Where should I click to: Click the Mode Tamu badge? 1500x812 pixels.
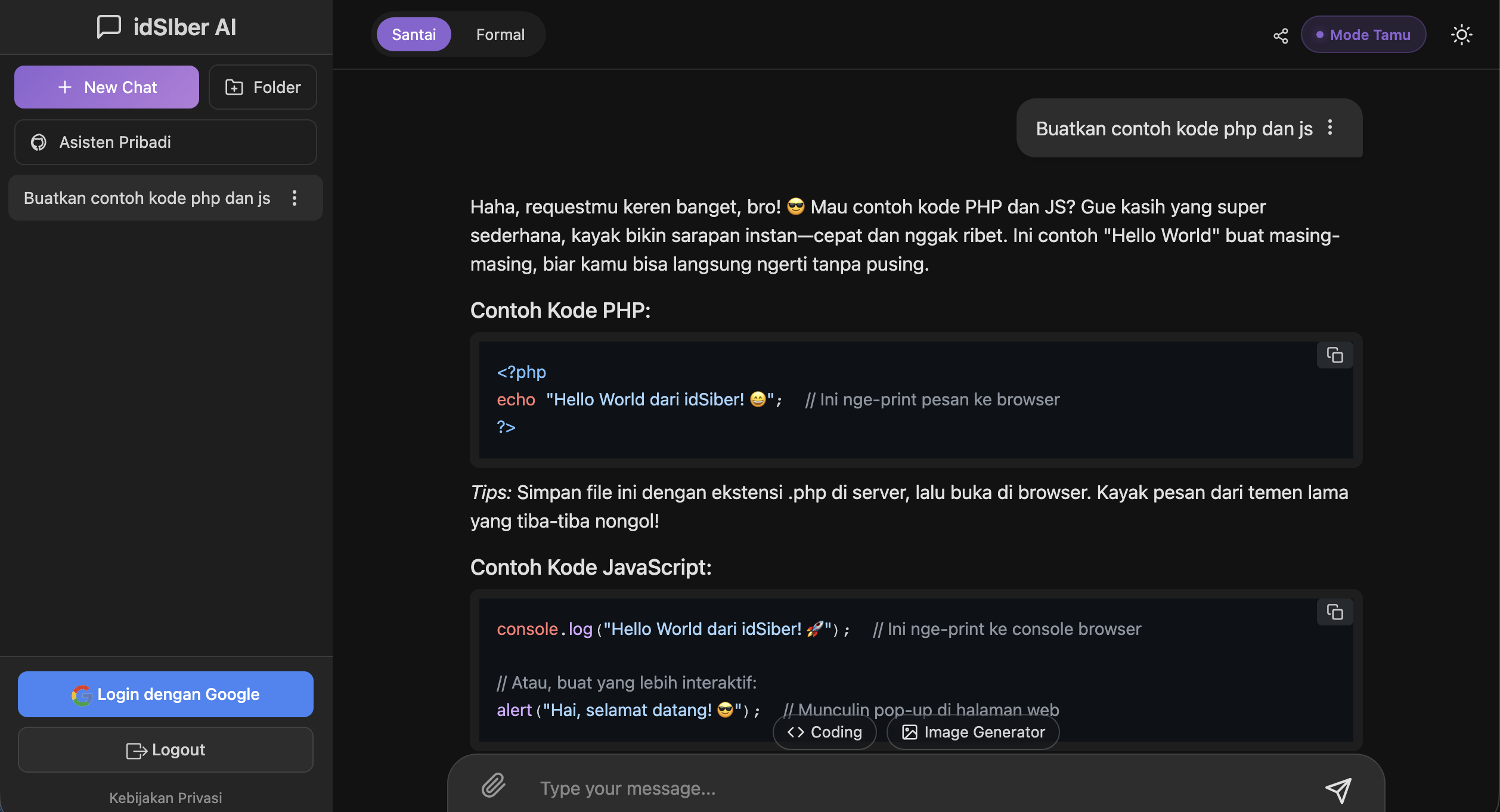tap(1363, 35)
